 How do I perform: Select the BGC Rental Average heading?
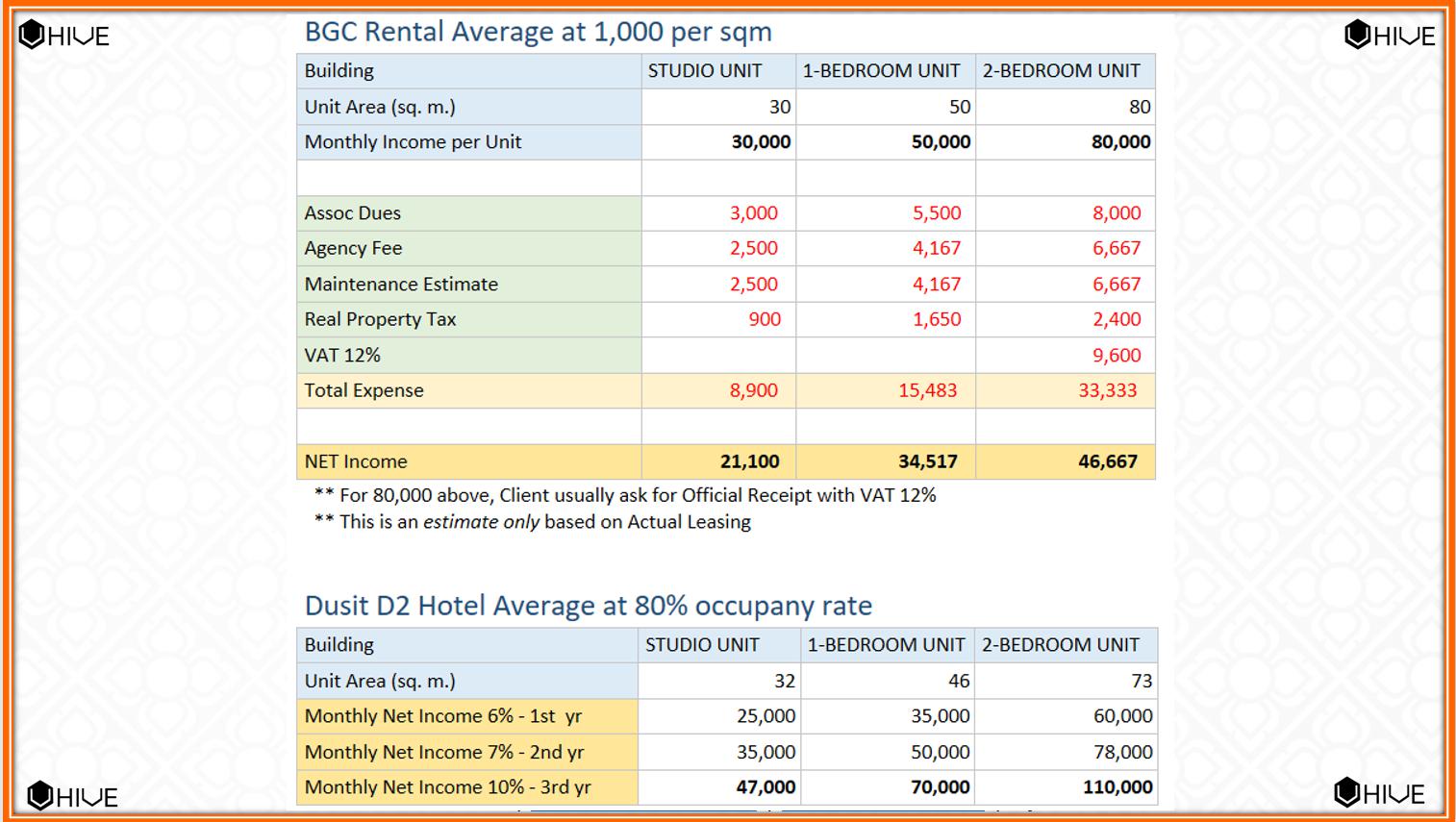(538, 32)
